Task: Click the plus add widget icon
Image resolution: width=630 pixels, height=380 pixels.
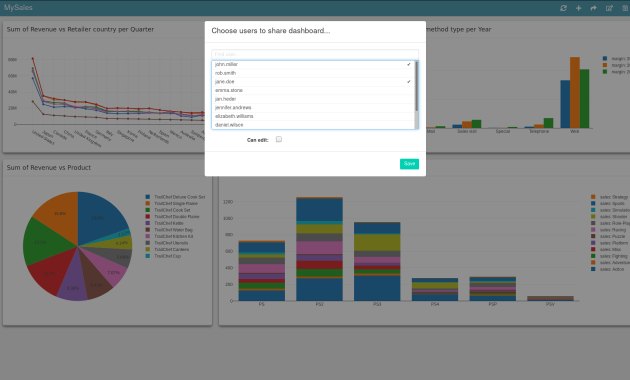Action: pos(579,8)
